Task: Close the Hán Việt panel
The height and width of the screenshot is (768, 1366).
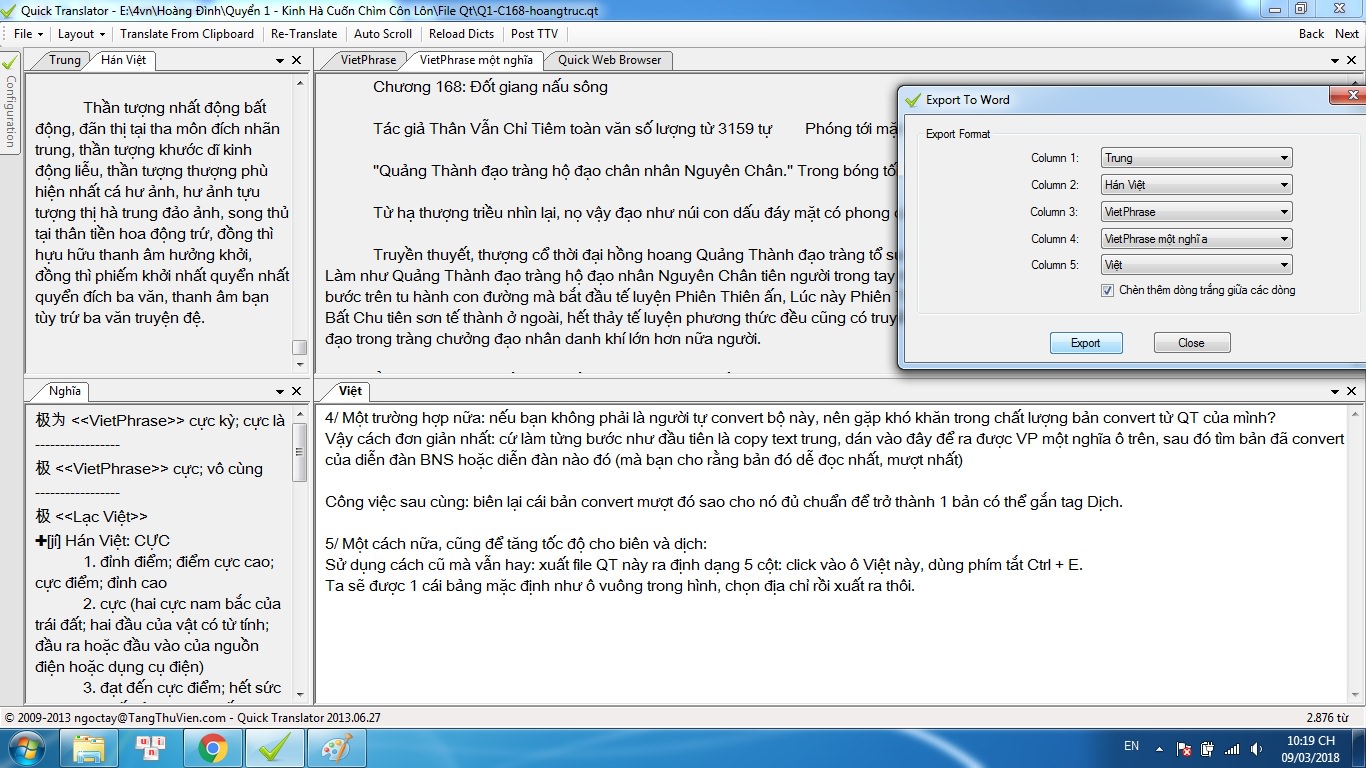Action: point(297,60)
